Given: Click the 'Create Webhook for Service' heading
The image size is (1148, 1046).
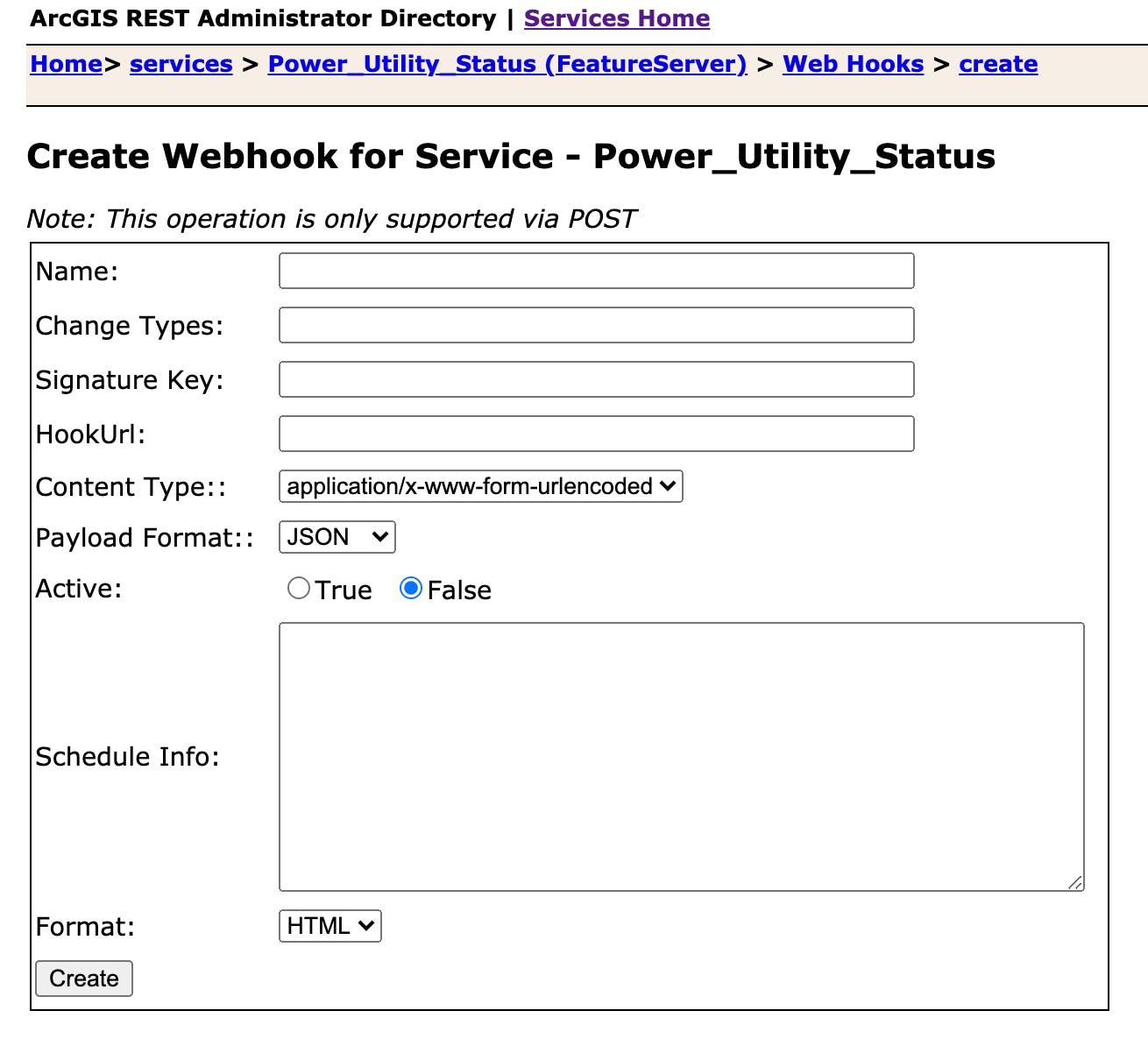Looking at the screenshot, I should pos(511,157).
